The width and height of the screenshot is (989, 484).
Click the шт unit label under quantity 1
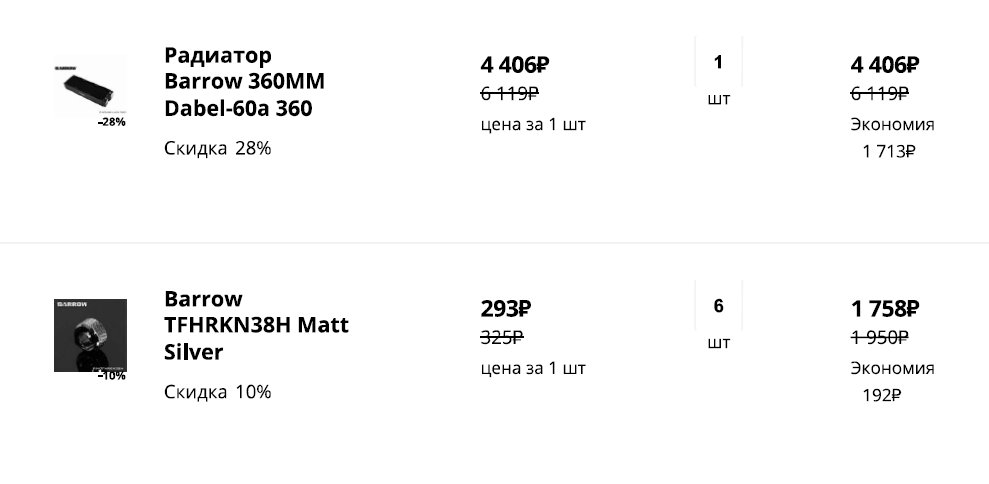click(718, 99)
